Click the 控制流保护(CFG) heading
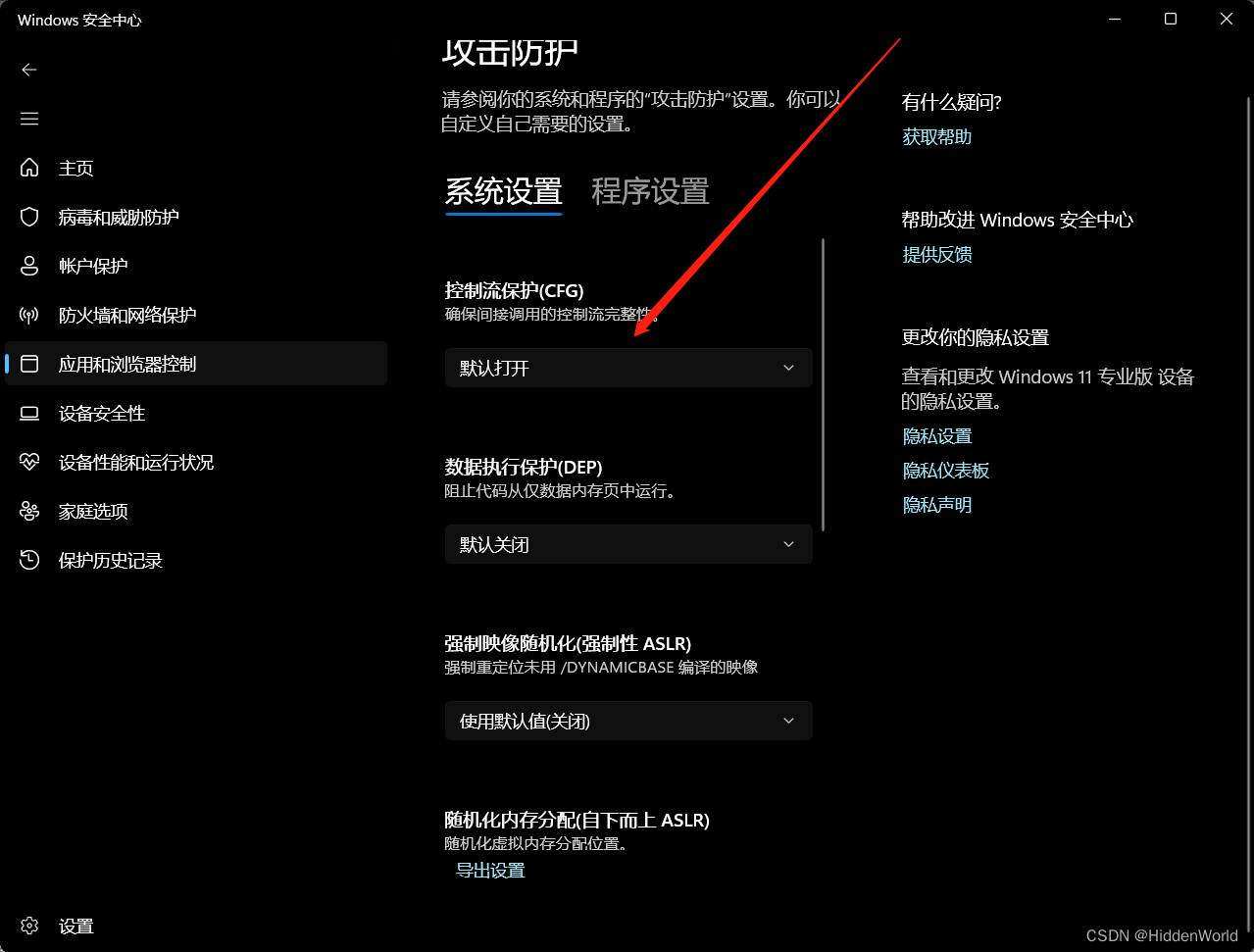1254x952 pixels. click(514, 290)
